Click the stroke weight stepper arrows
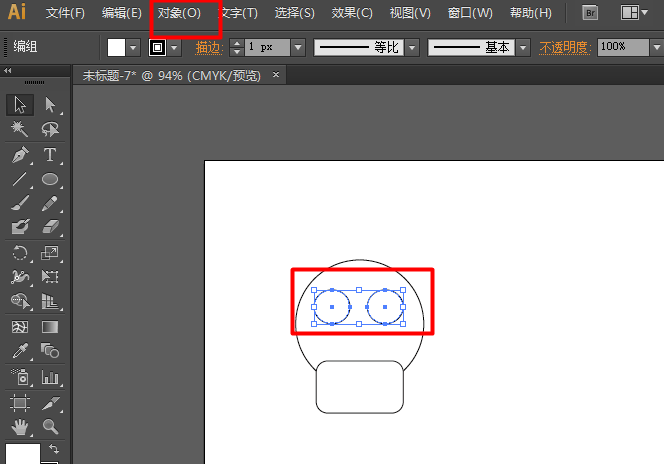664x464 pixels. pos(237,47)
